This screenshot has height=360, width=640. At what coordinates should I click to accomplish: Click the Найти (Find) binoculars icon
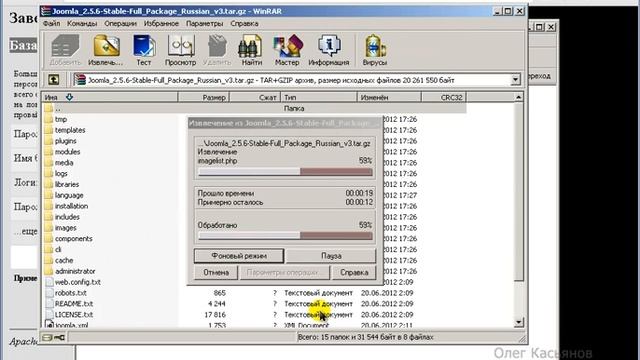point(251,50)
